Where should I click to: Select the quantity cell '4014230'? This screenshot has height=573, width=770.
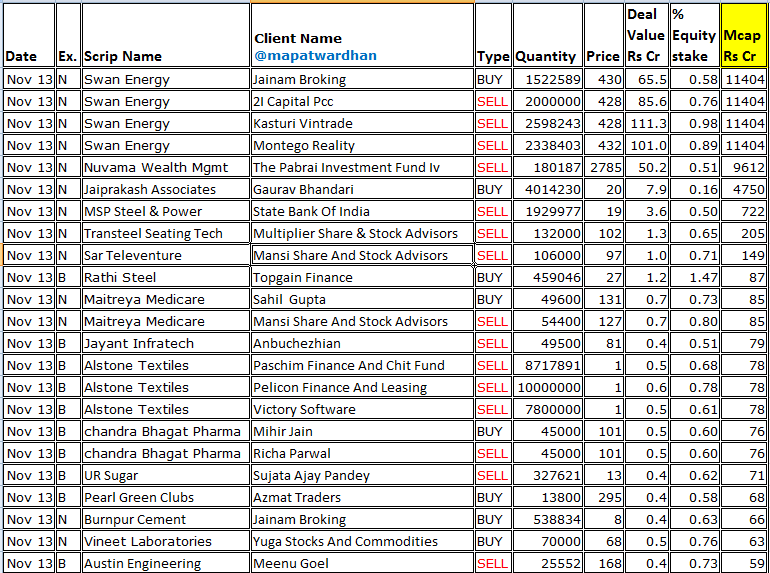click(x=548, y=190)
